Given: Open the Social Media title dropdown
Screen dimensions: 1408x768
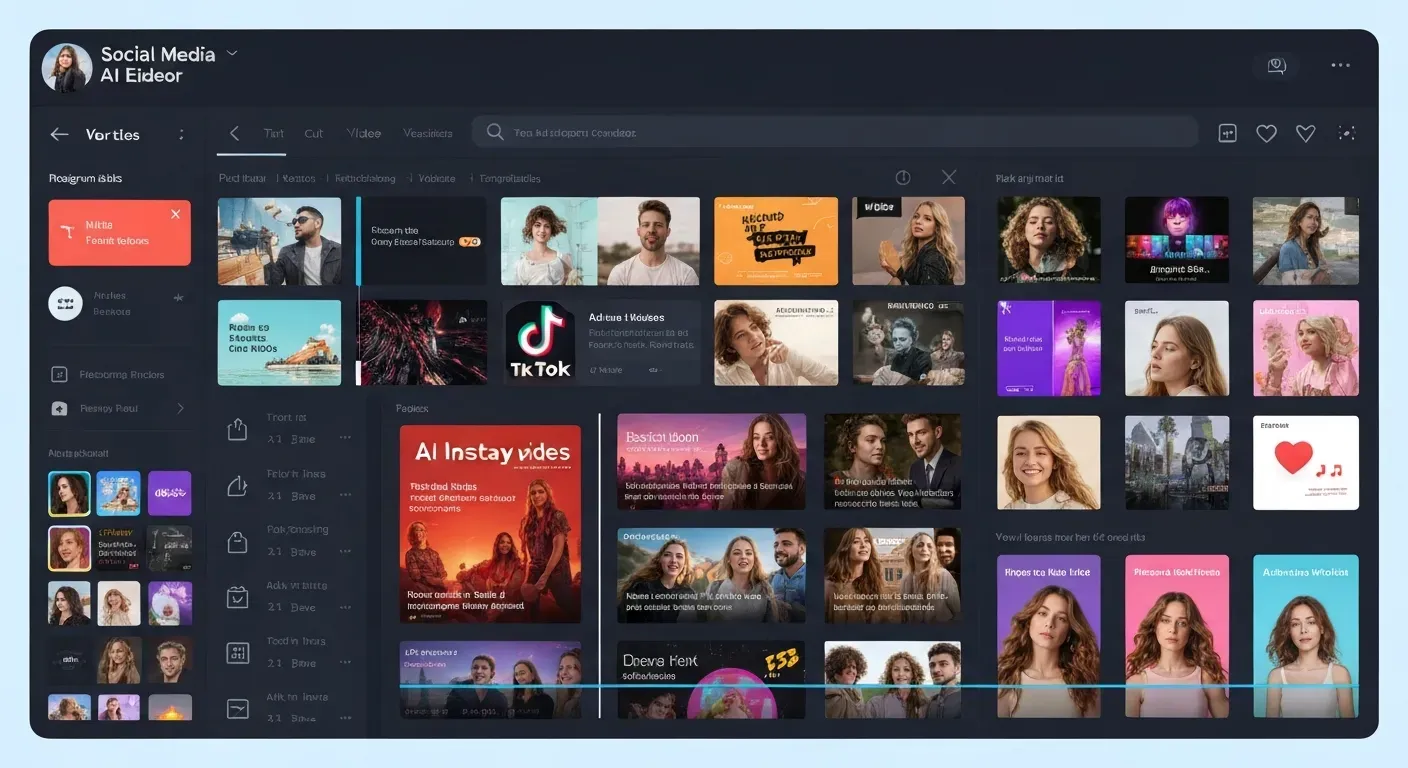Looking at the screenshot, I should point(231,54).
